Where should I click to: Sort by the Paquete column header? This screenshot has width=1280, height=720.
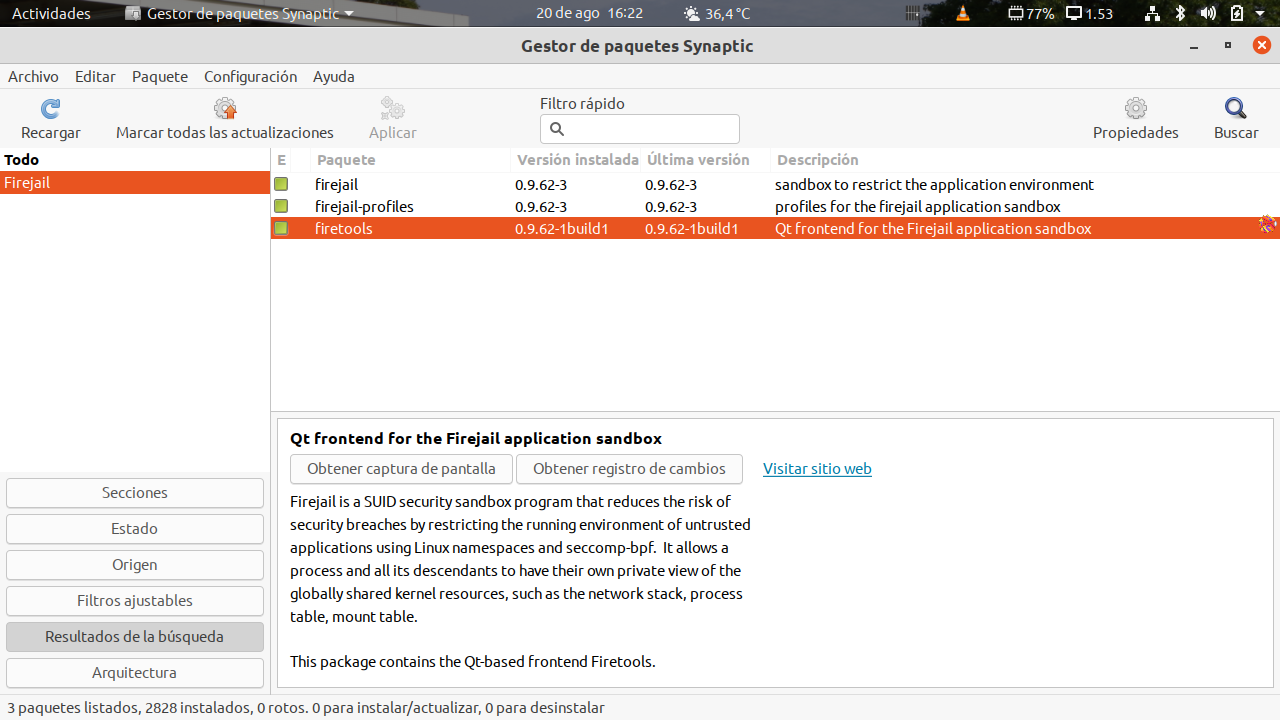tap(410, 160)
